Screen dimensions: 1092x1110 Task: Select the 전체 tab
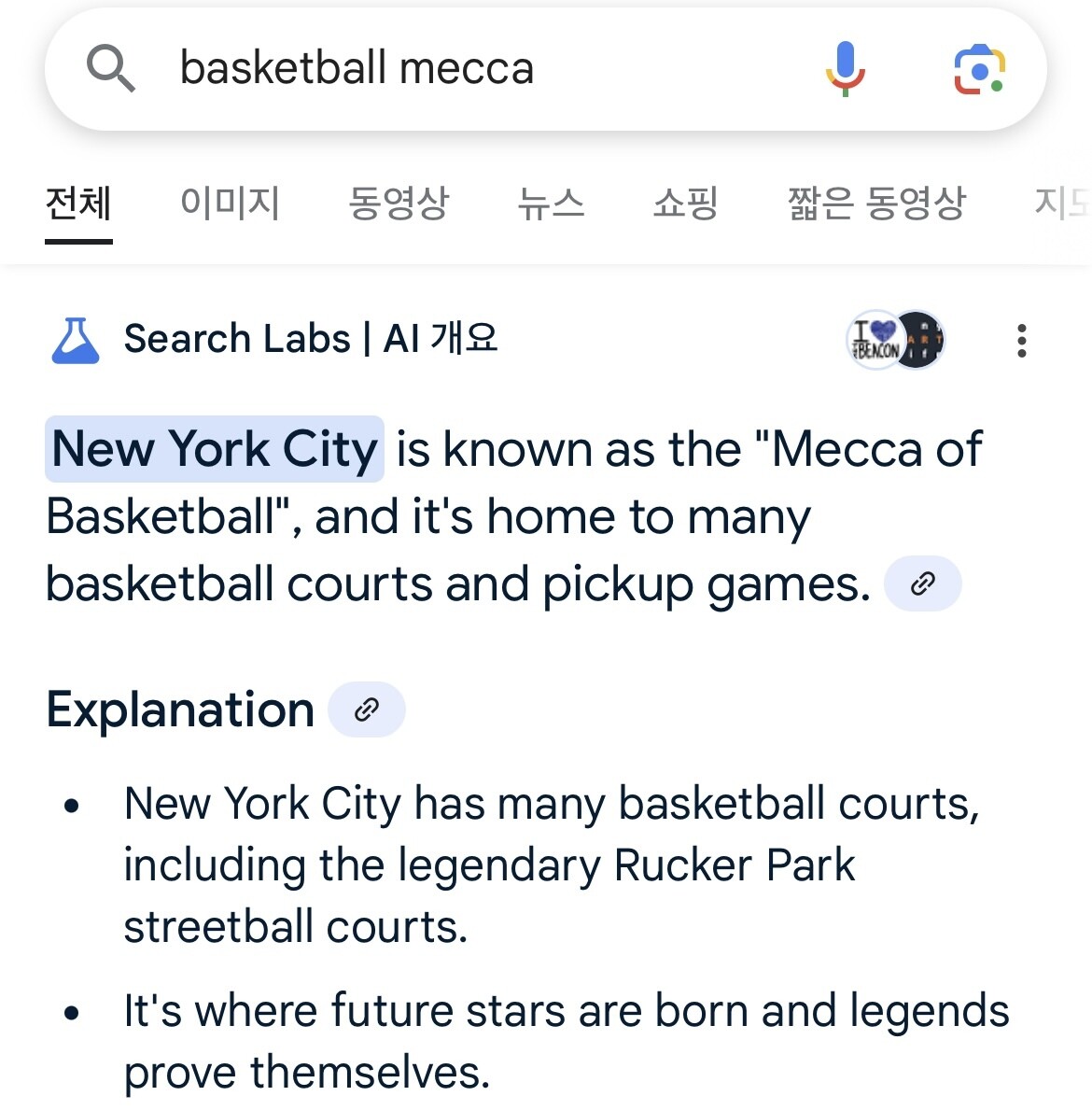[78, 204]
